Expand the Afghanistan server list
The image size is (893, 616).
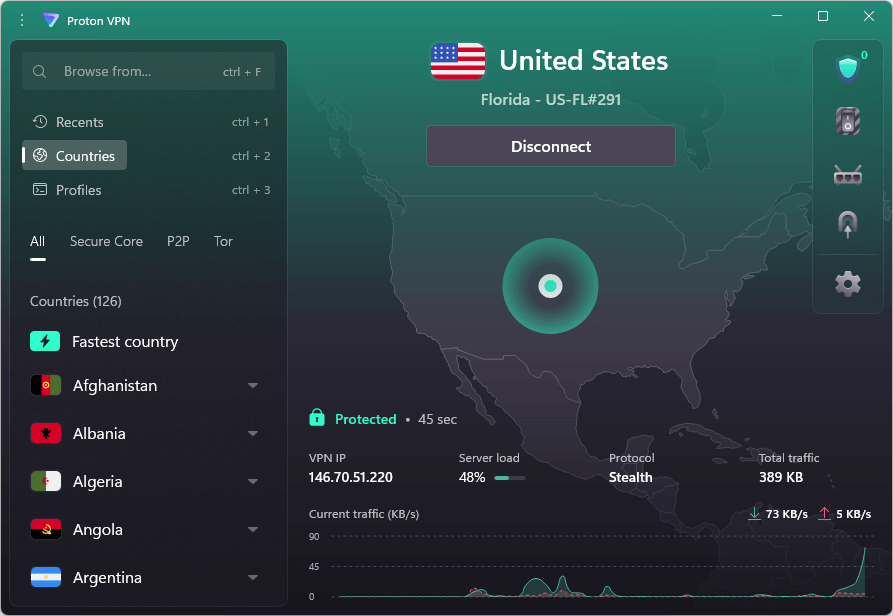pyautogui.click(x=252, y=385)
